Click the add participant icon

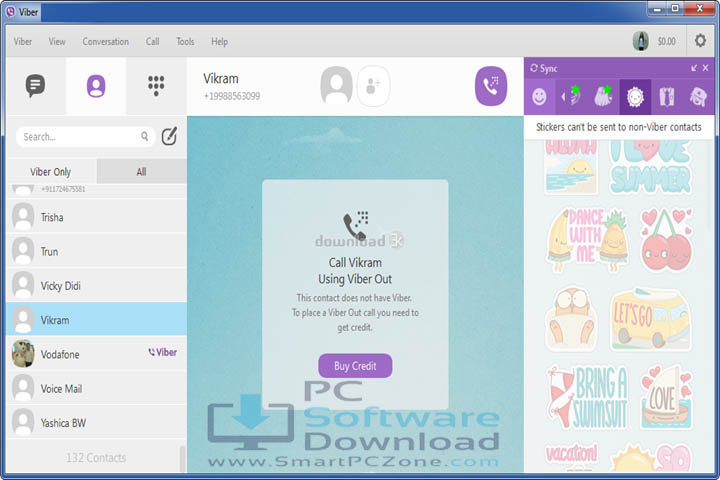pos(373,86)
